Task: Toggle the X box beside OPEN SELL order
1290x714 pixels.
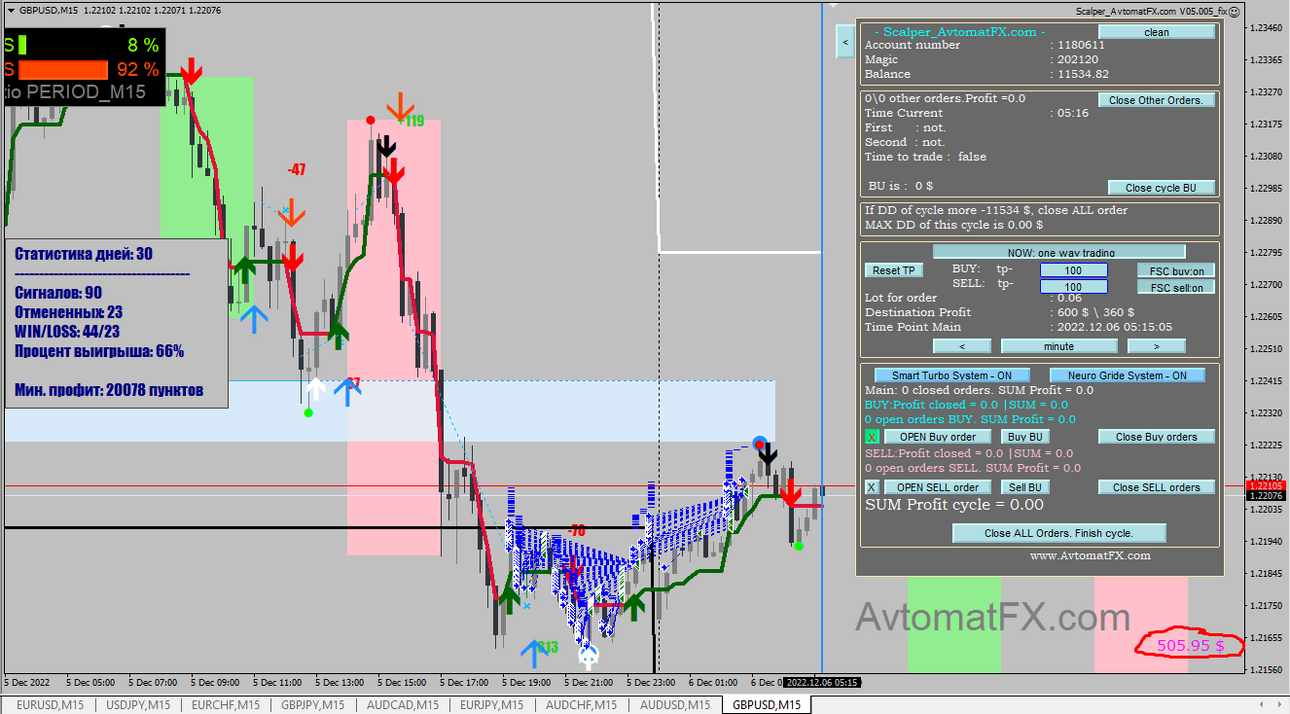Action: coord(872,487)
